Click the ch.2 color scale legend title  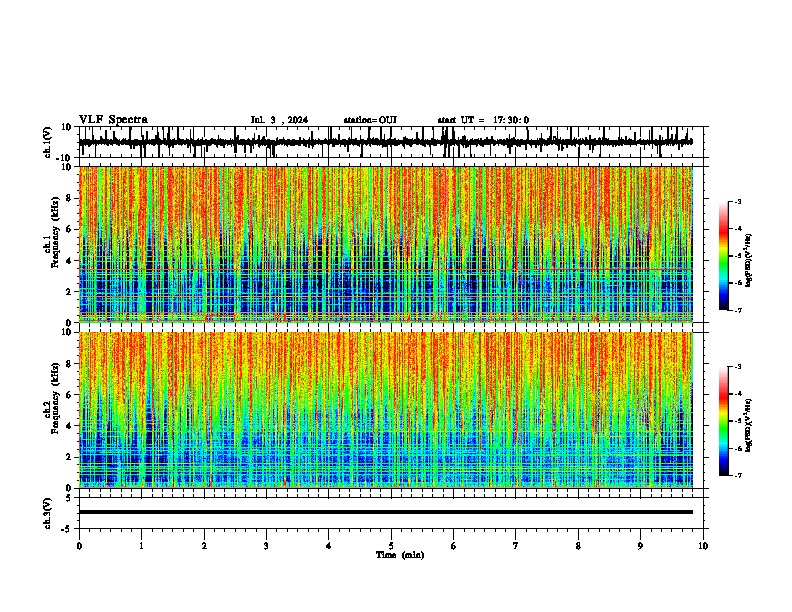(748, 426)
